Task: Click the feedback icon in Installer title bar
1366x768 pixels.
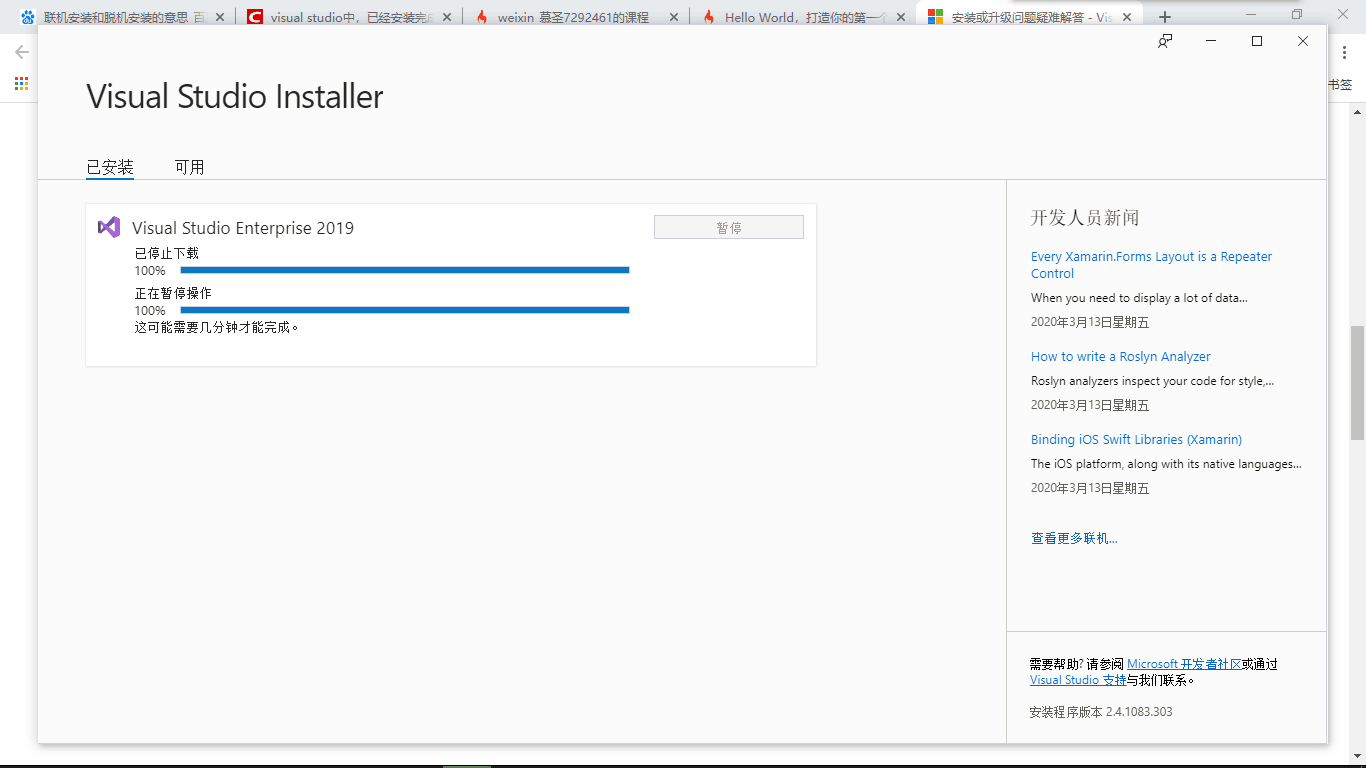Action: [1165, 41]
